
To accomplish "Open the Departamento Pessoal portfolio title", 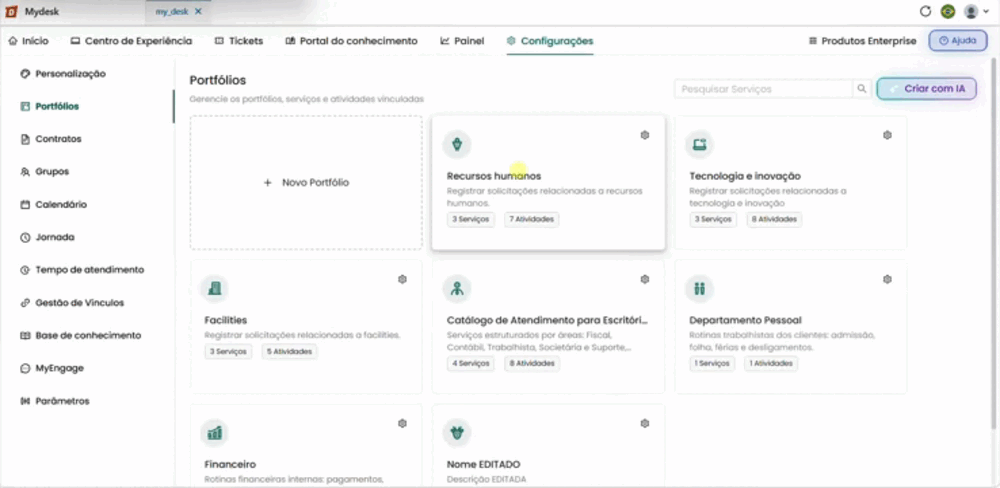I will pos(746,320).
